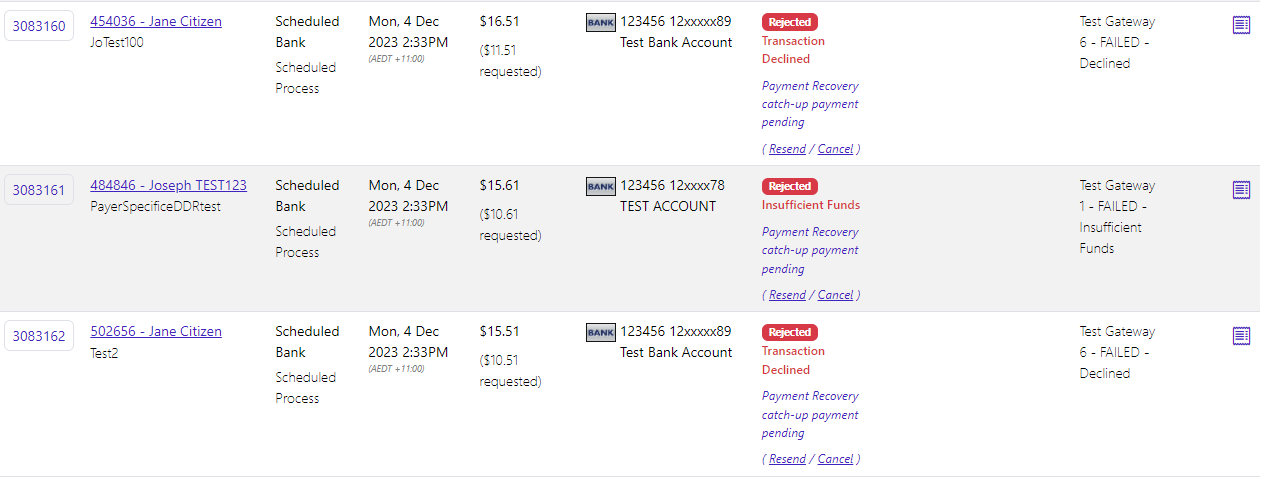Click bank icon beside Jane Citizen's 12xxxxx89 account
Image resolution: width=1268 pixels, height=477 pixels.
[x=600, y=22]
